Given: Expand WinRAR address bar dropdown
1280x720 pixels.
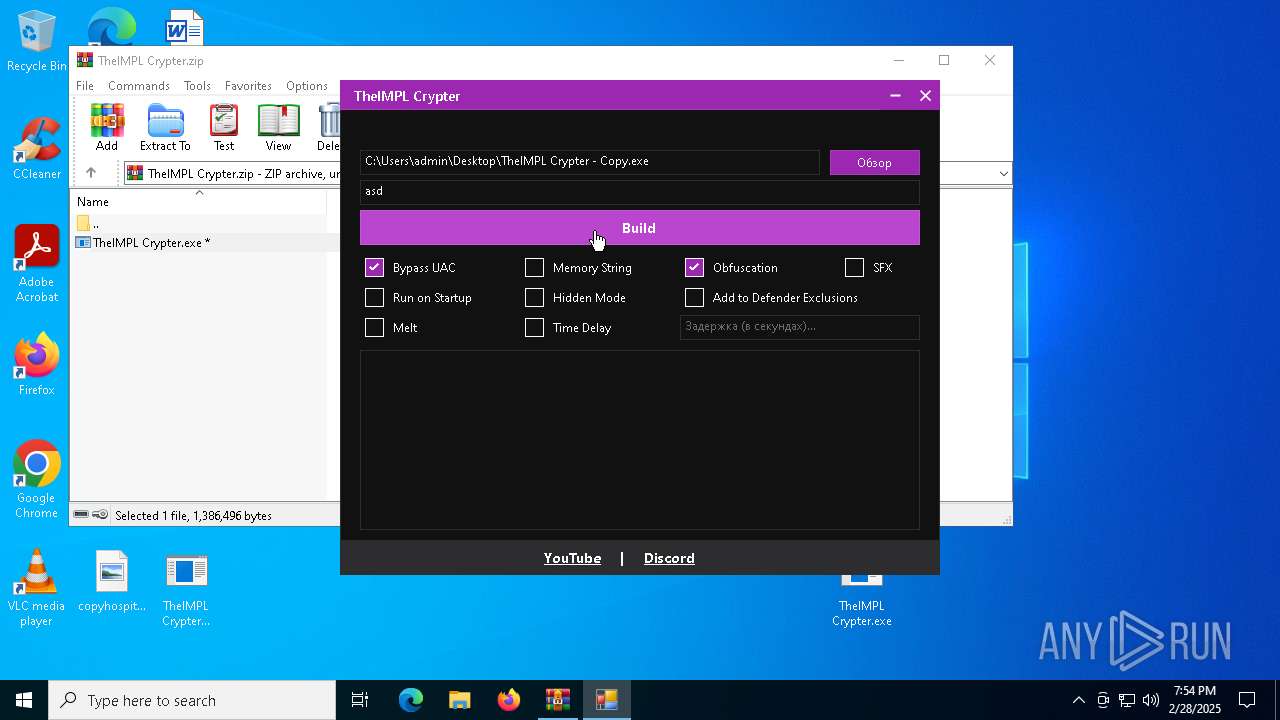Looking at the screenshot, I should tap(1003, 174).
